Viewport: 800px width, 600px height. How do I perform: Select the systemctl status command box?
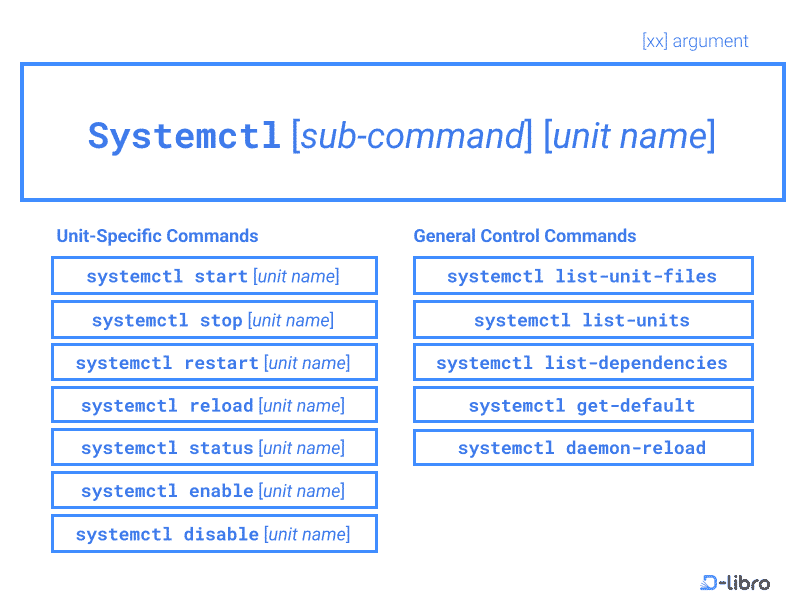click(x=214, y=447)
